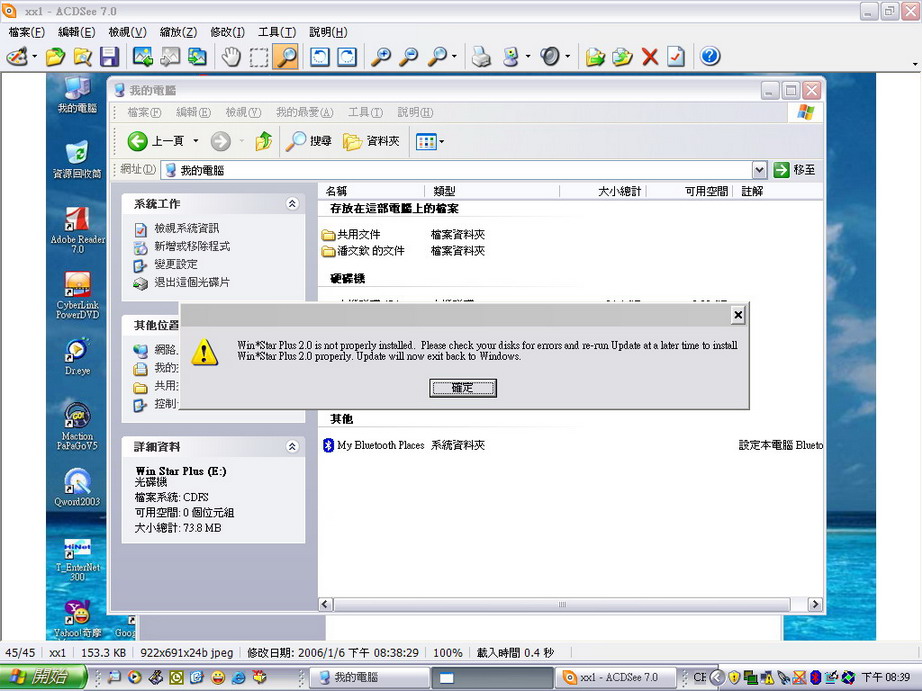This screenshot has height=691, width=922.
Task: Zoom out with the minus magnifier
Action: tap(408, 56)
